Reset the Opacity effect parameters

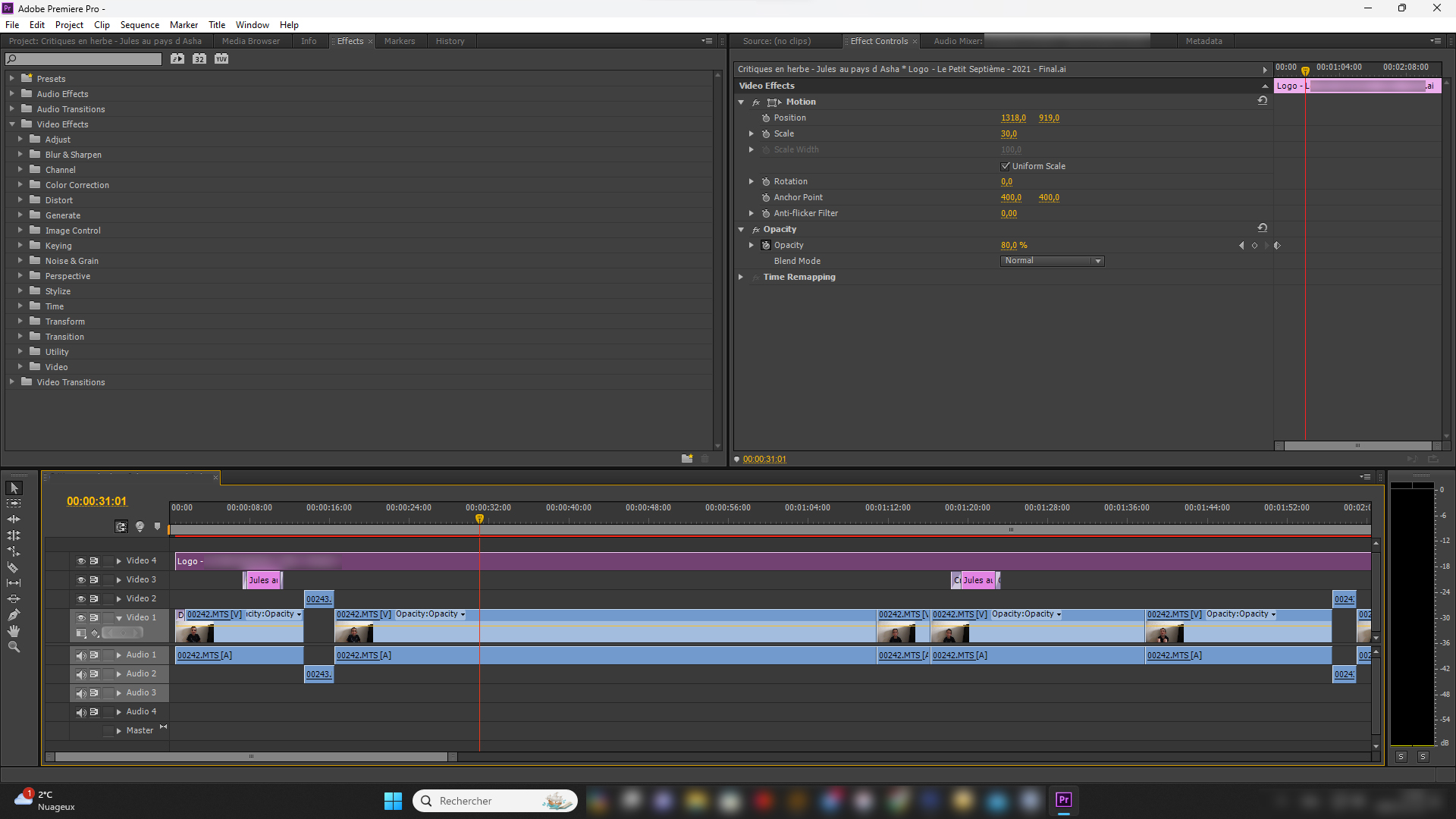pos(1263,228)
